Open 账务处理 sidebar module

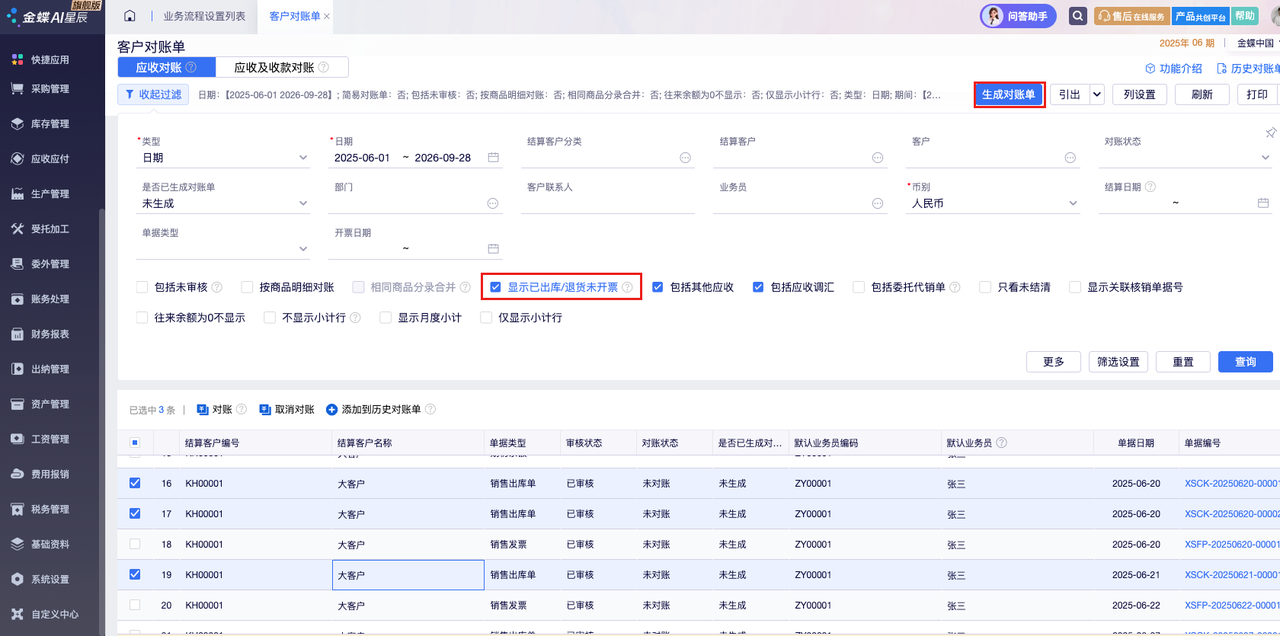40,299
